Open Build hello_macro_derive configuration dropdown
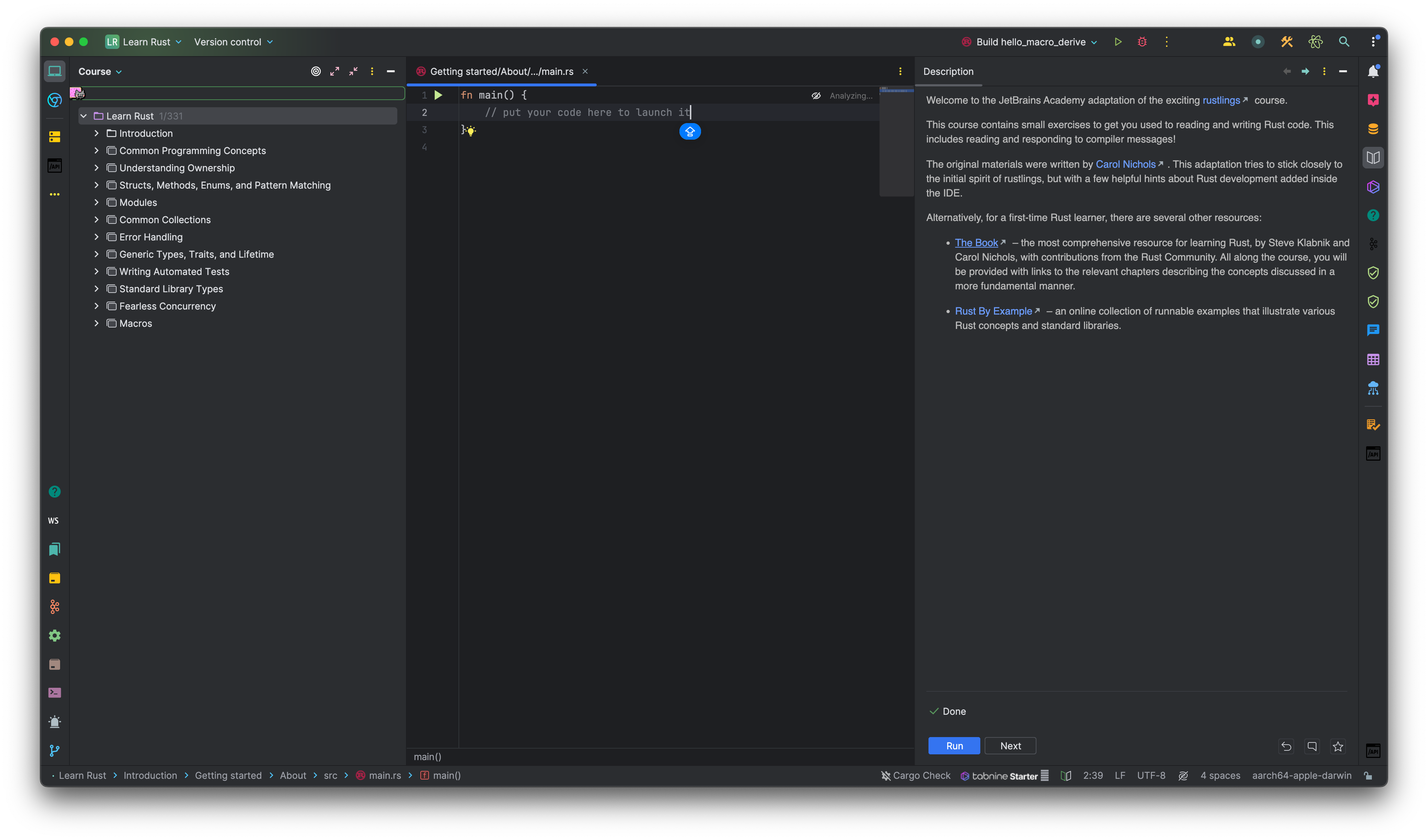The image size is (1428, 840). [1030, 42]
